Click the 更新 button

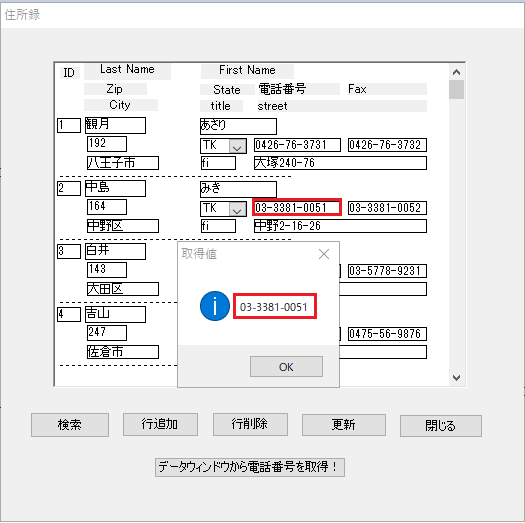tap(344, 425)
